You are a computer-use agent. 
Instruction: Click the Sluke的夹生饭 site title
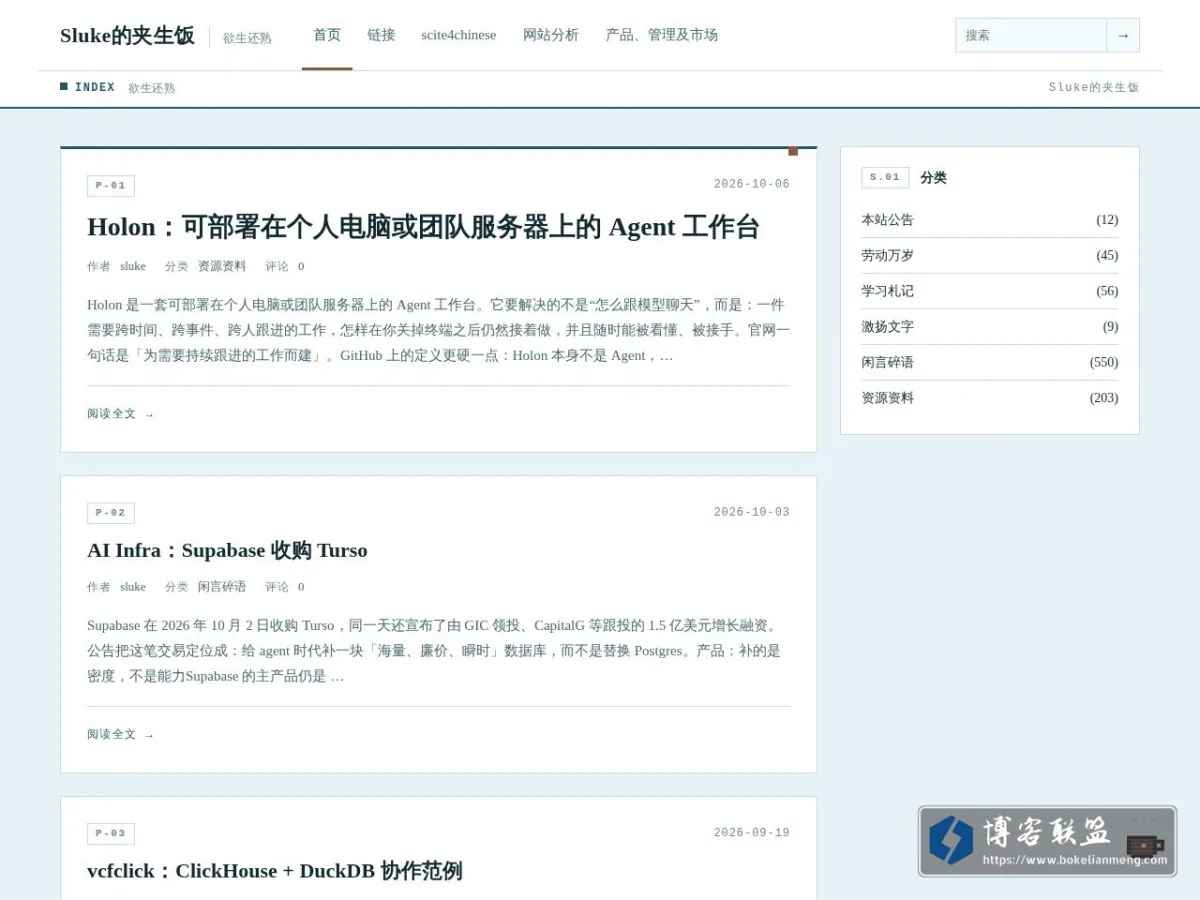pos(127,36)
